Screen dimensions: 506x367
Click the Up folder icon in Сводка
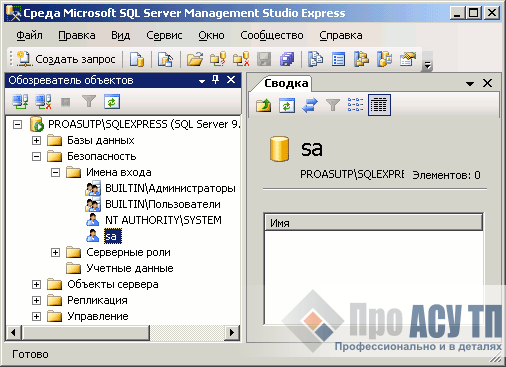[x=264, y=105]
